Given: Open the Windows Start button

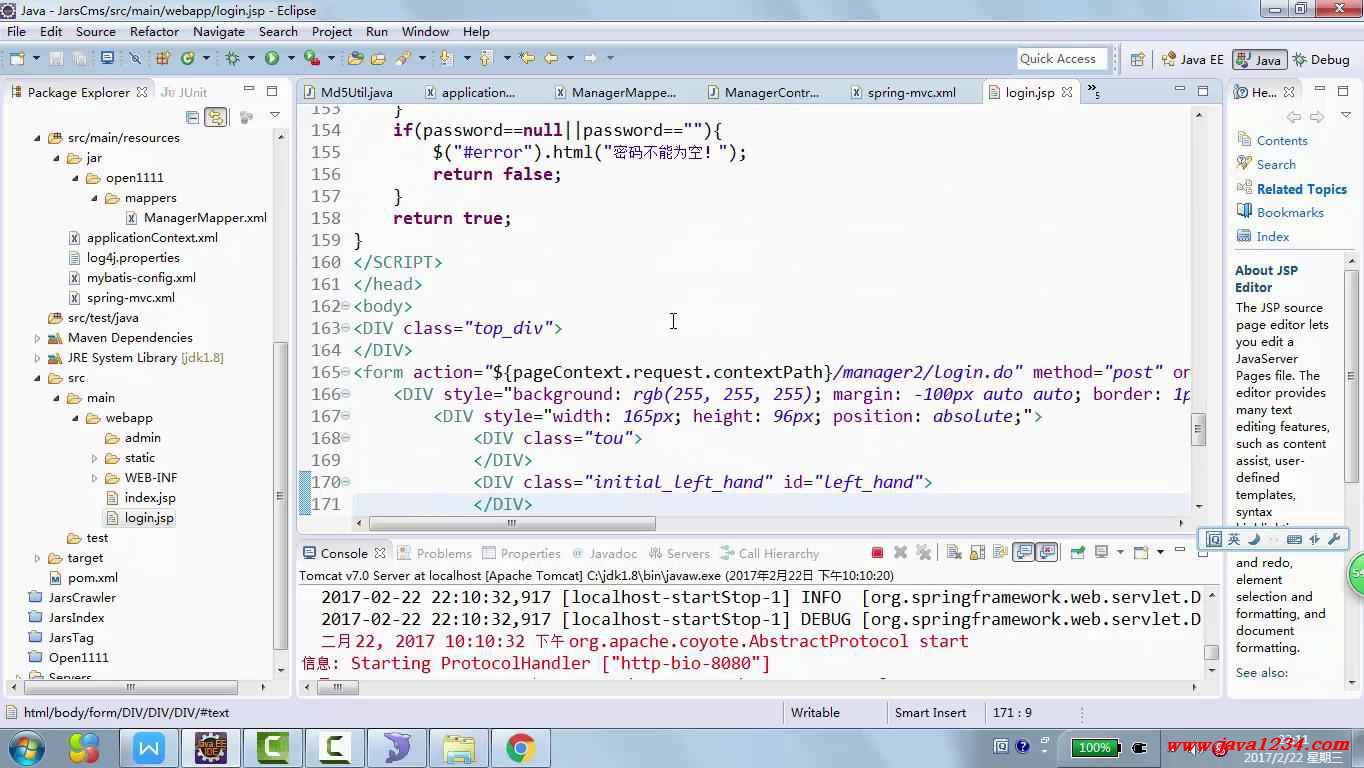Looking at the screenshot, I should point(26,747).
